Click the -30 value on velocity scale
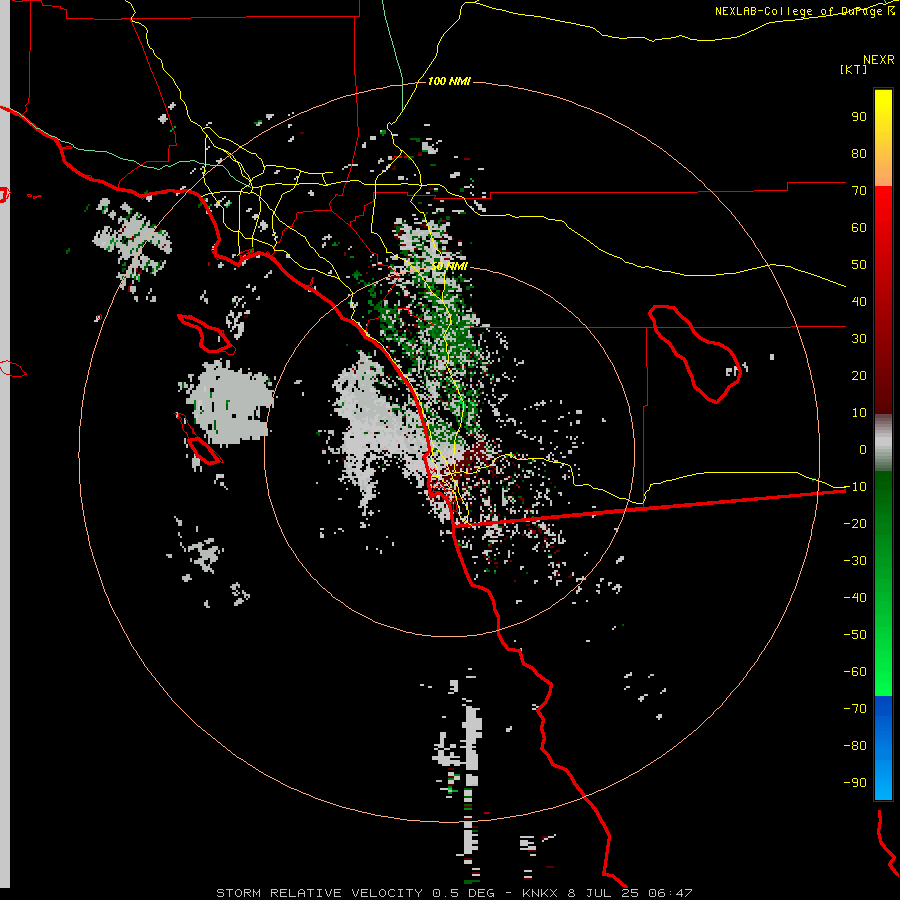 pos(855,560)
